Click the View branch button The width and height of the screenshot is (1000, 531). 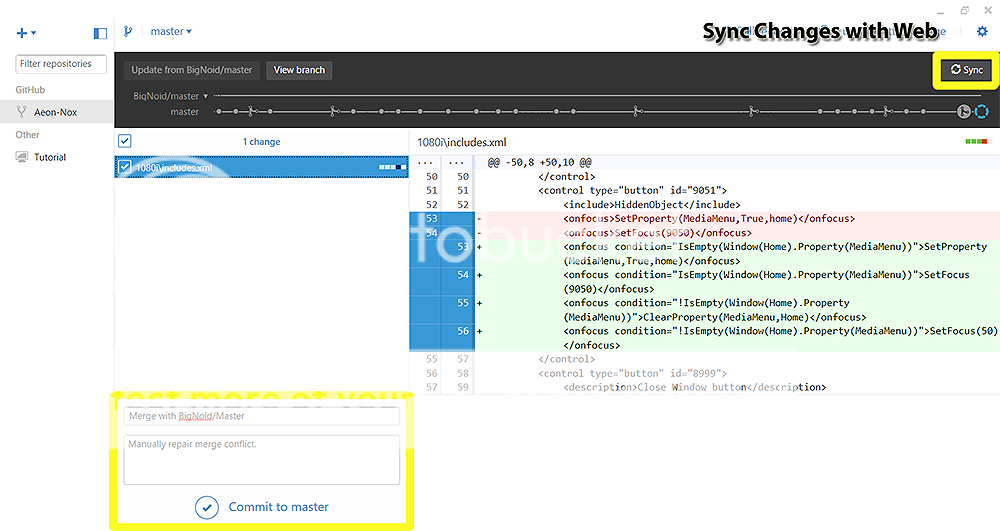[299, 70]
